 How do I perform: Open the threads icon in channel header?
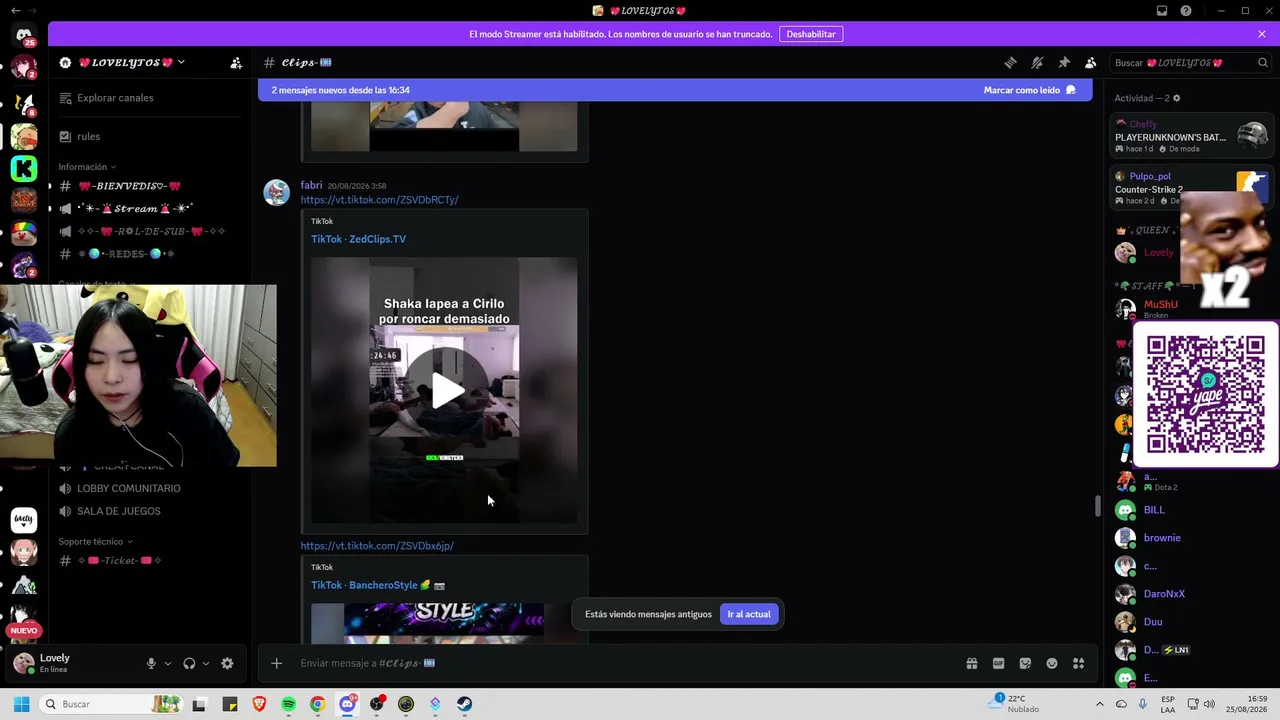click(x=1010, y=62)
